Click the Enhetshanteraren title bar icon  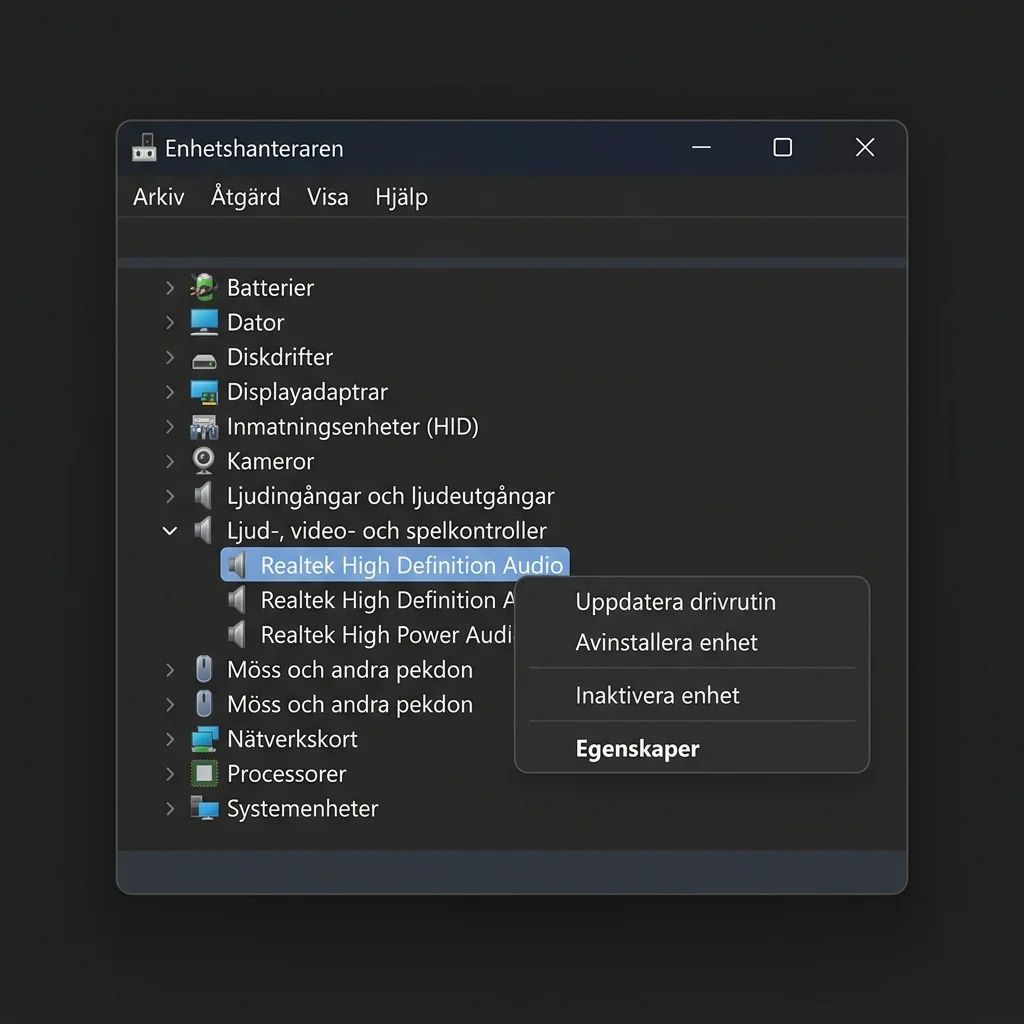click(144, 148)
